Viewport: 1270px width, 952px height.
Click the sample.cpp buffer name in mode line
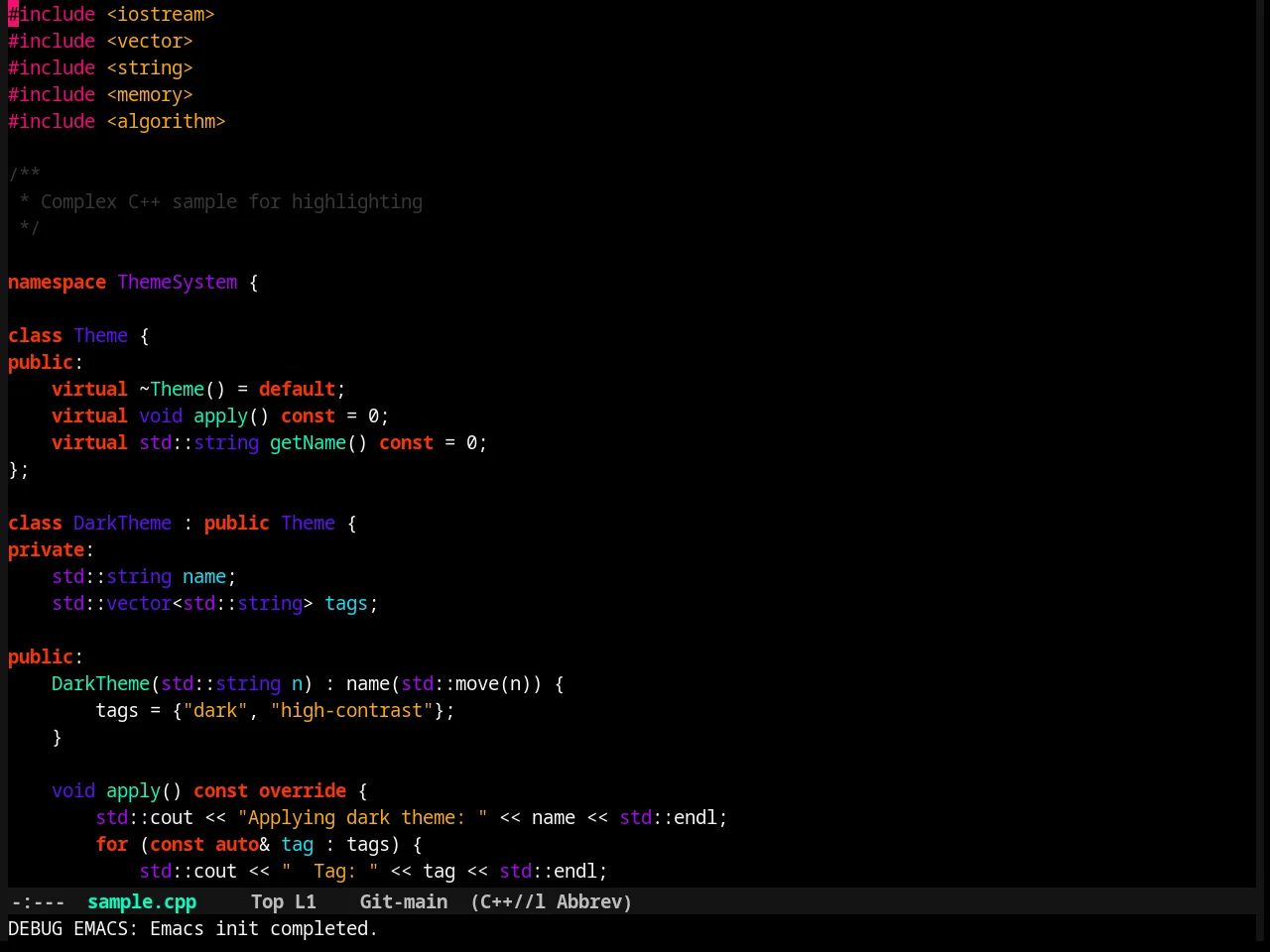click(142, 901)
